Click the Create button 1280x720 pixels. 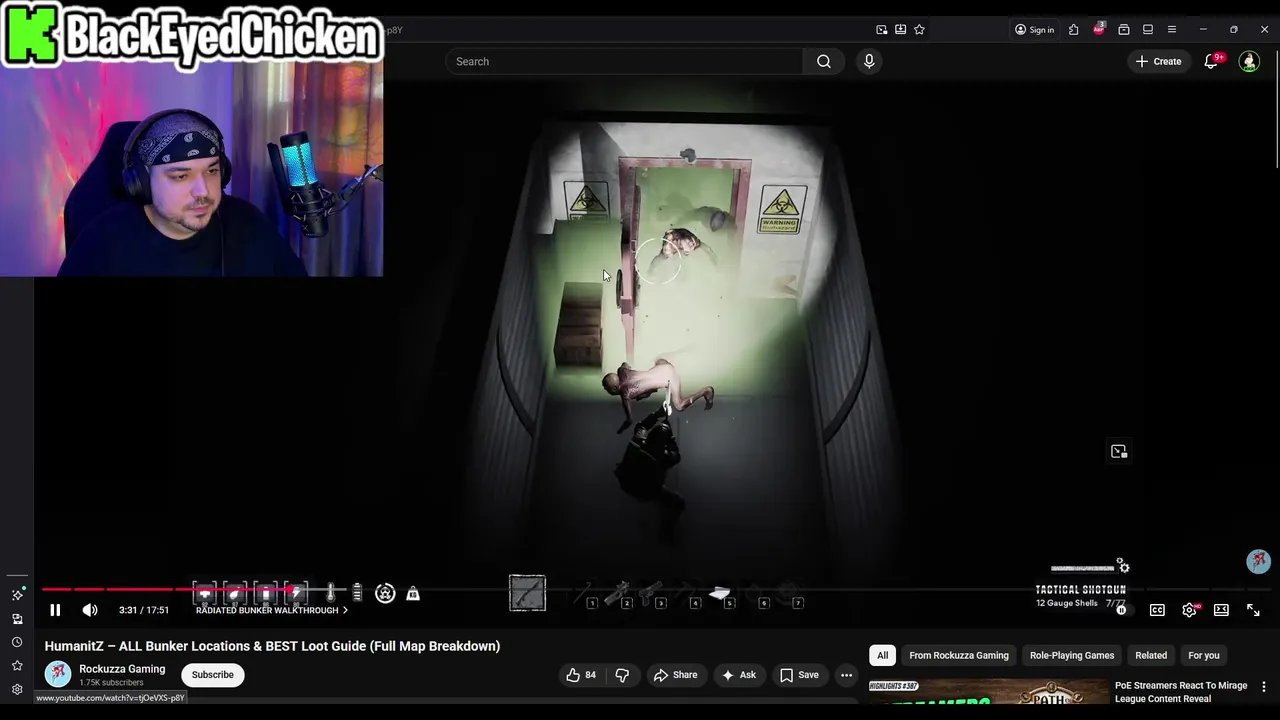pos(1158,61)
